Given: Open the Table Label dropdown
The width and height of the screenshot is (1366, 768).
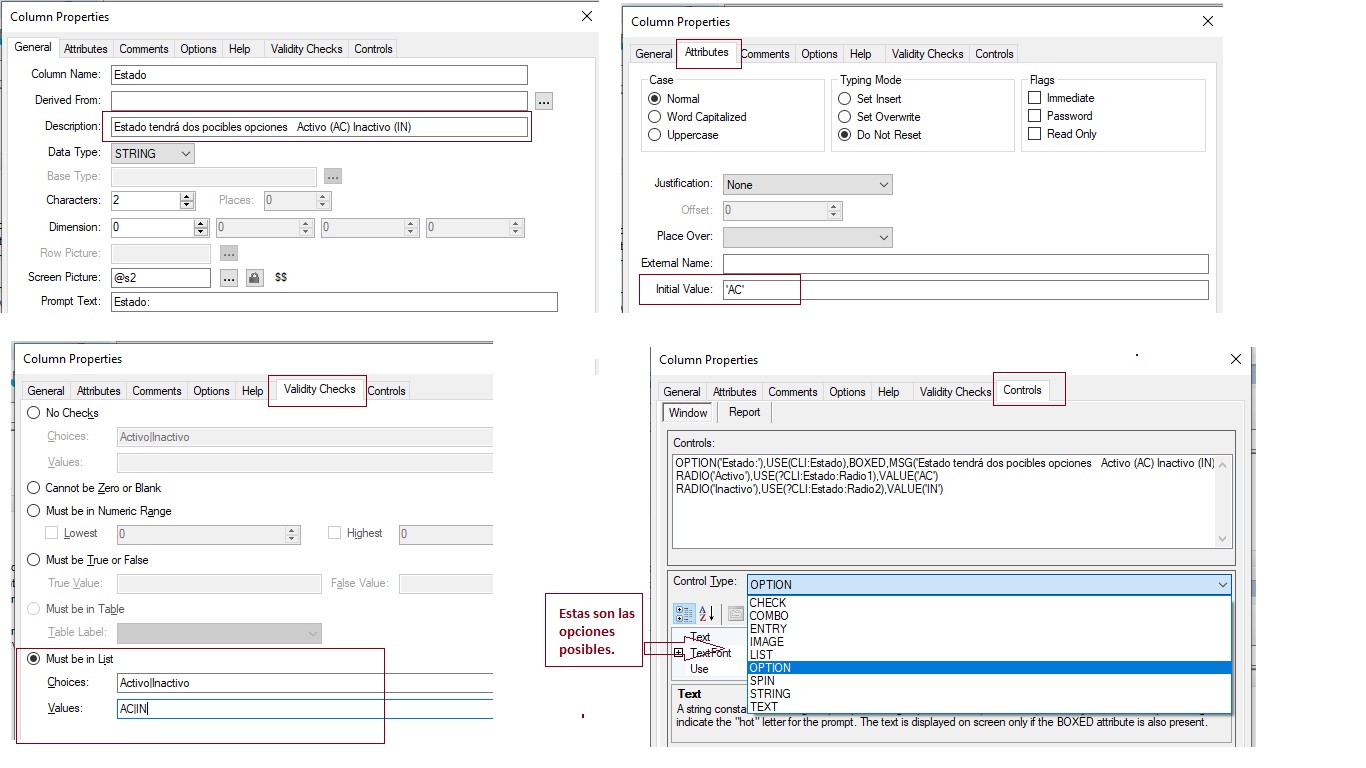Looking at the screenshot, I should [219, 633].
